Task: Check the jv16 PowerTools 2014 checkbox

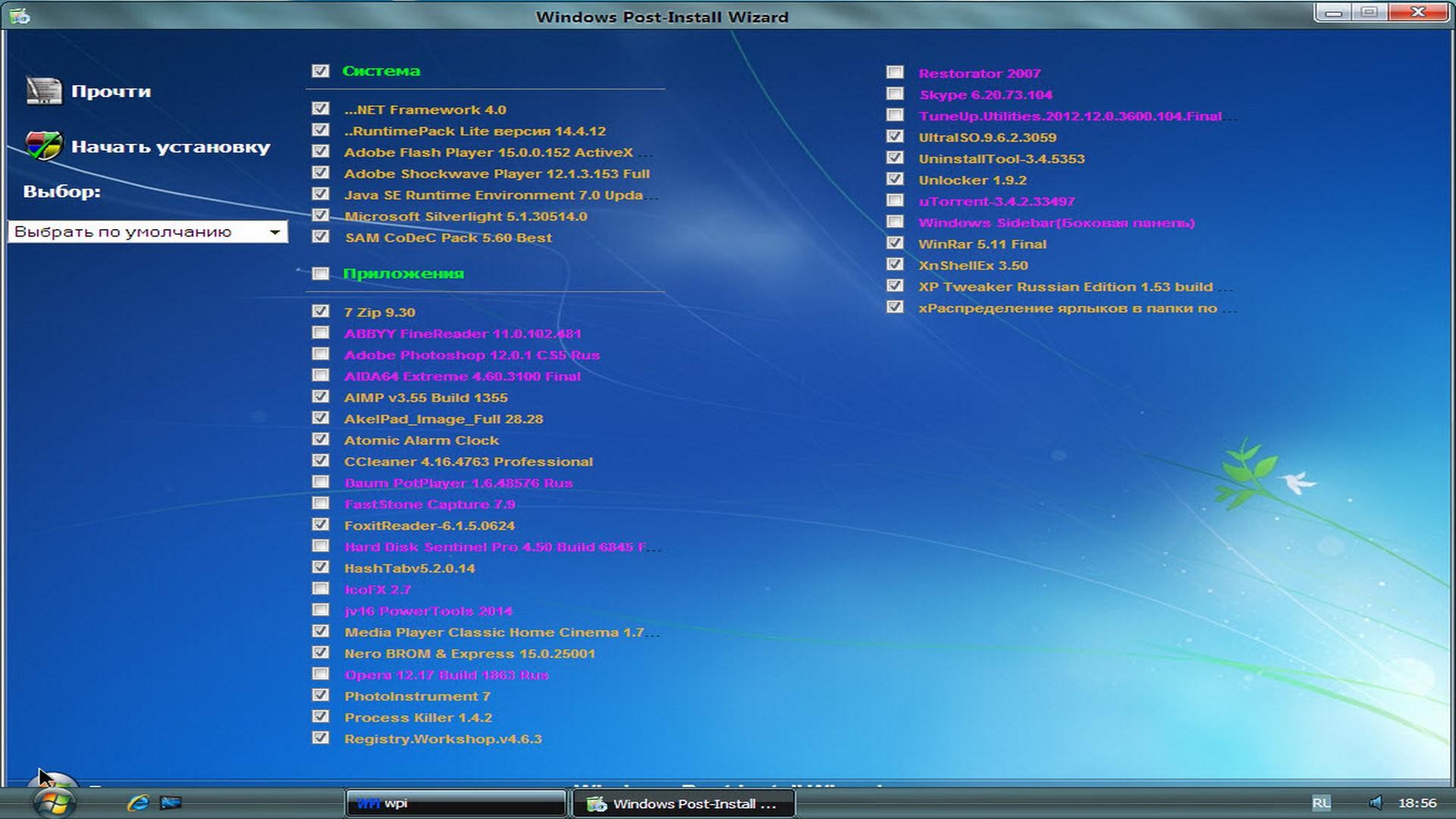Action: (321, 610)
